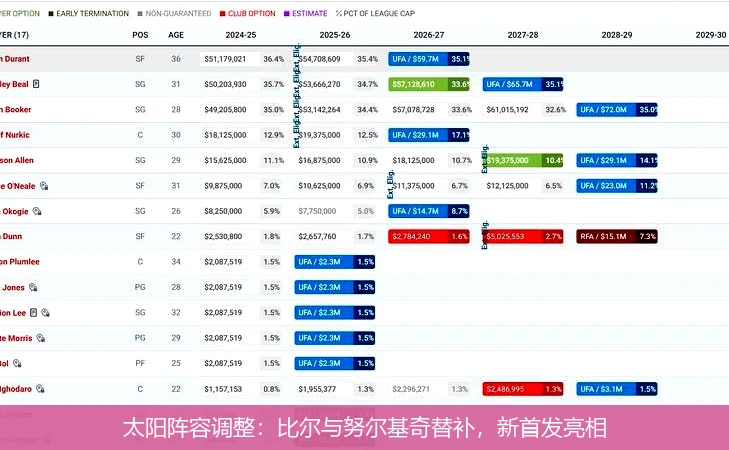Click O'Neale's UFA / $23.0M badge
This screenshot has height=450, width=729.
pos(616,186)
